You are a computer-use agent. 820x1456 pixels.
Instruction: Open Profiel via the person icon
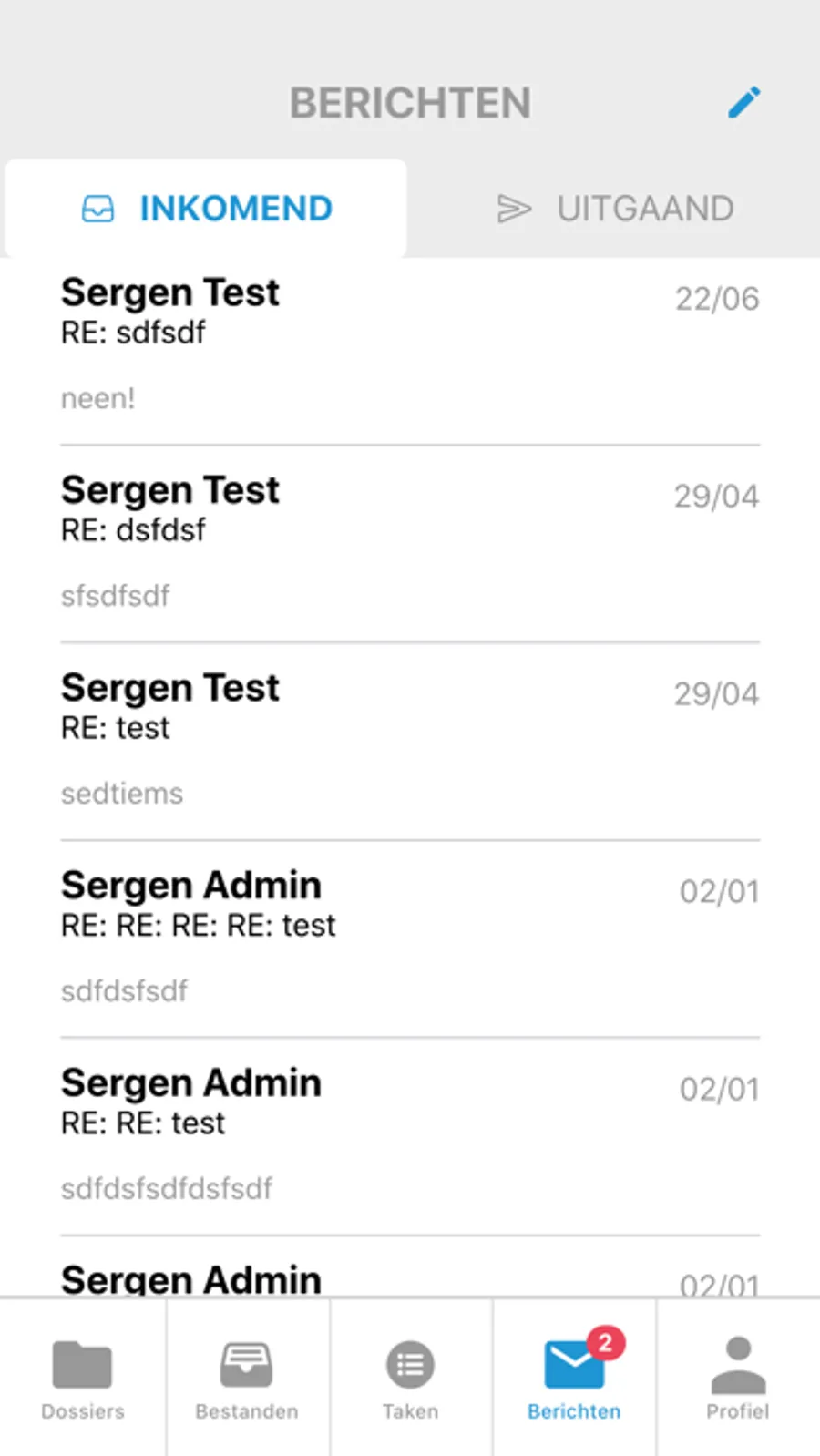pos(738,1364)
